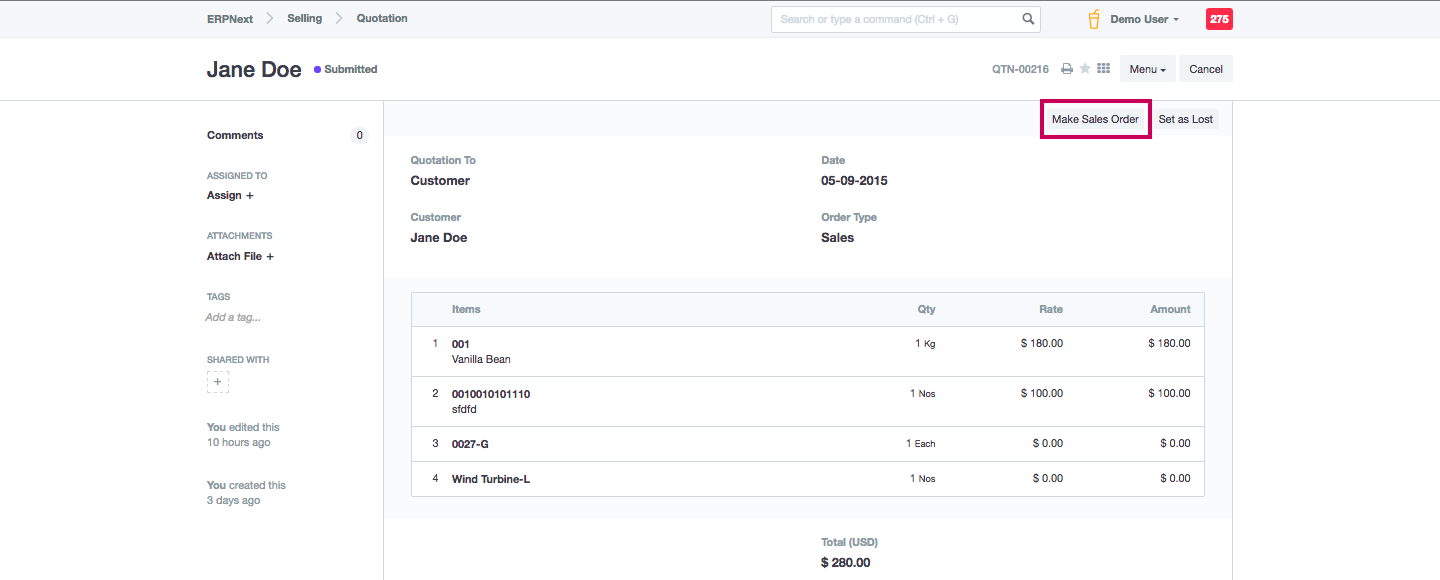The image size is (1440, 580).
Task: Click the orange drink cup avatar icon
Action: [1094, 19]
